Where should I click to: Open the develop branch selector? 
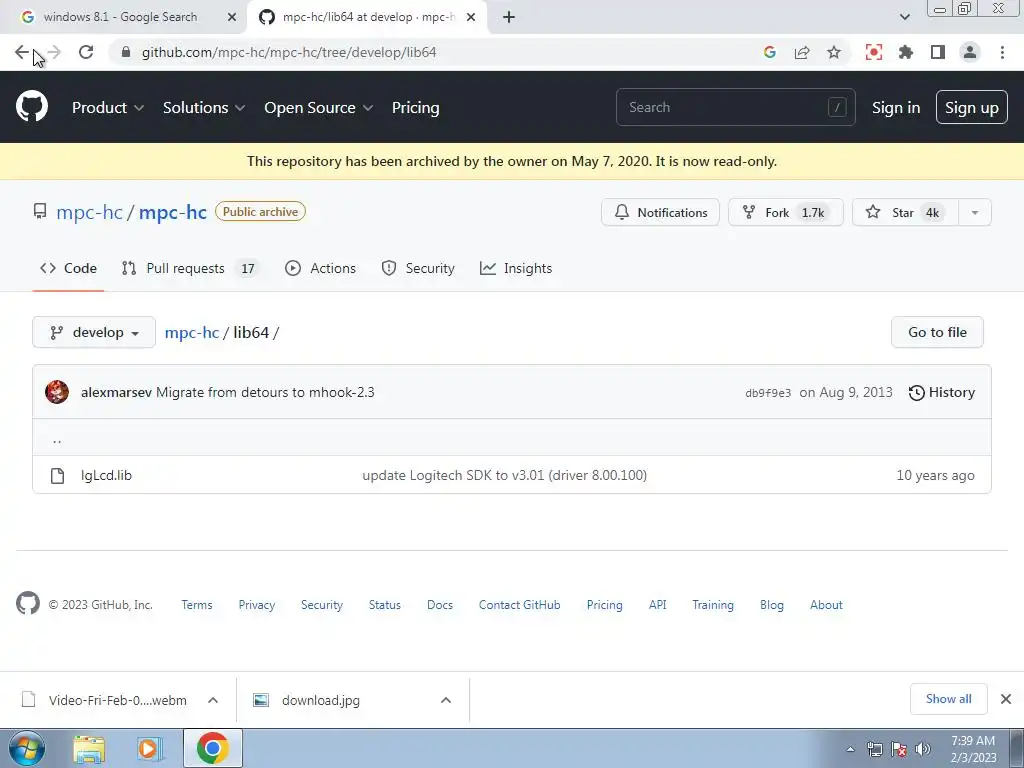pos(94,332)
